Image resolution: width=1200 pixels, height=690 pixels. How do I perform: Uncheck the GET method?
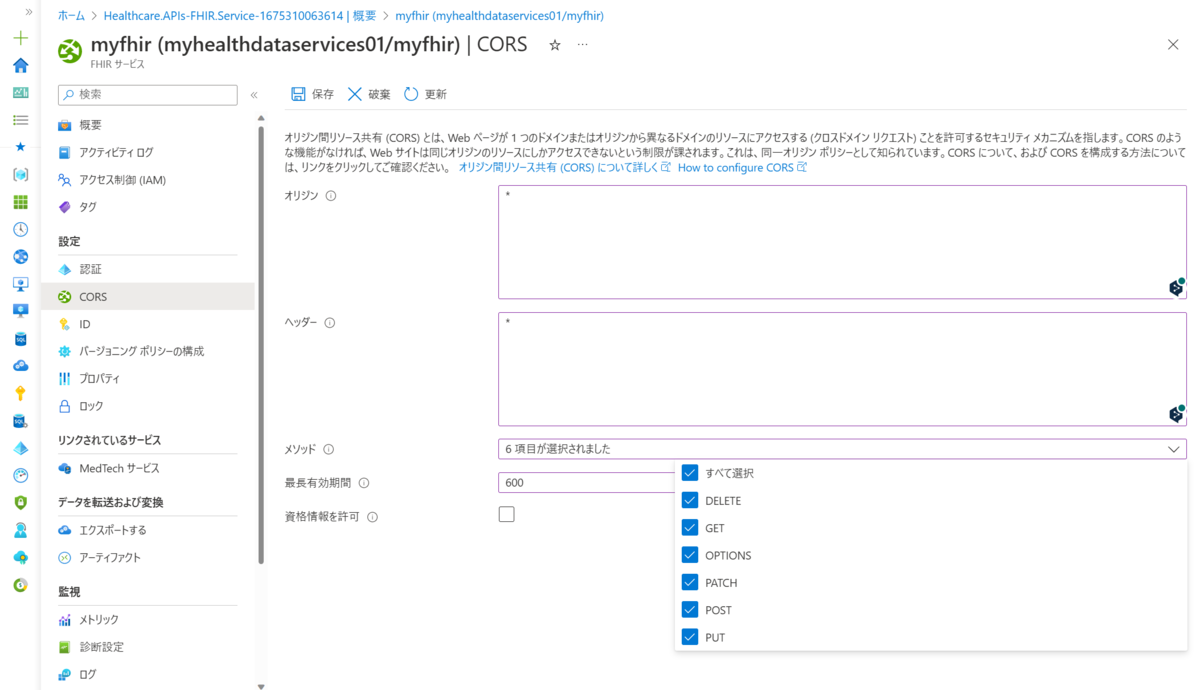(x=689, y=527)
